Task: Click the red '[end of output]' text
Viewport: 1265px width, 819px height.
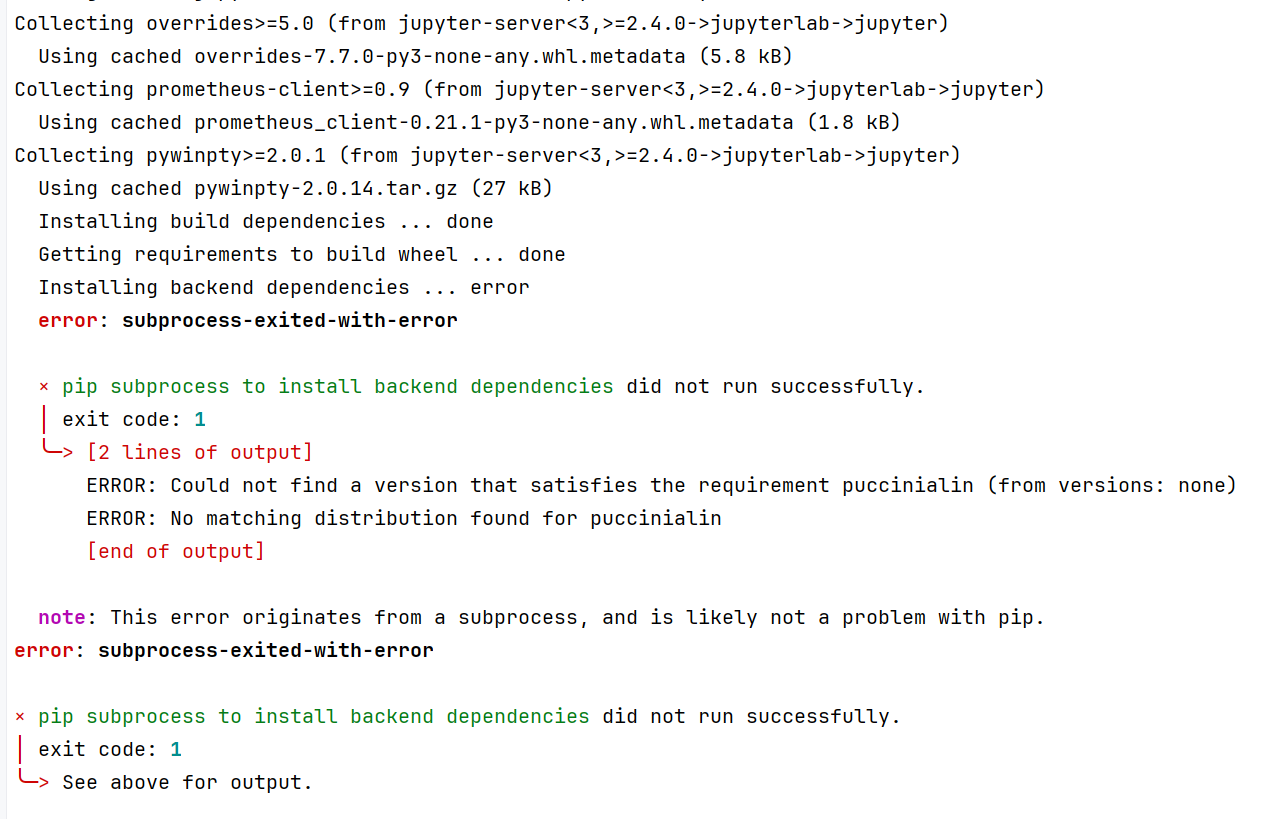Action: click(176, 551)
